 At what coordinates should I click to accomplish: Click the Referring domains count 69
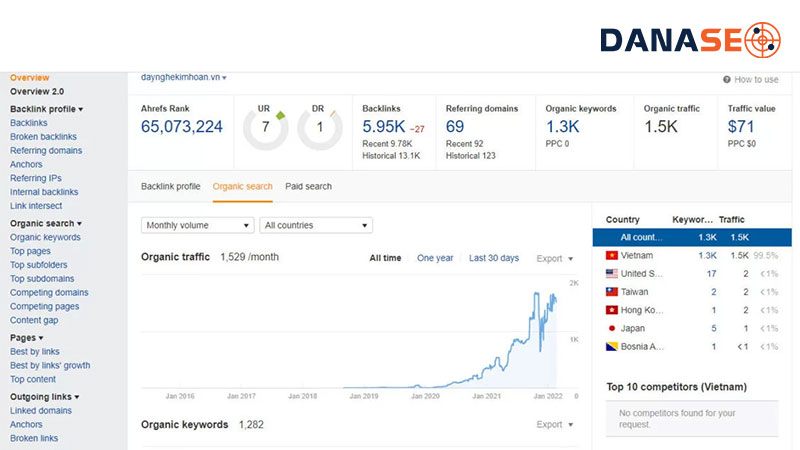455,127
